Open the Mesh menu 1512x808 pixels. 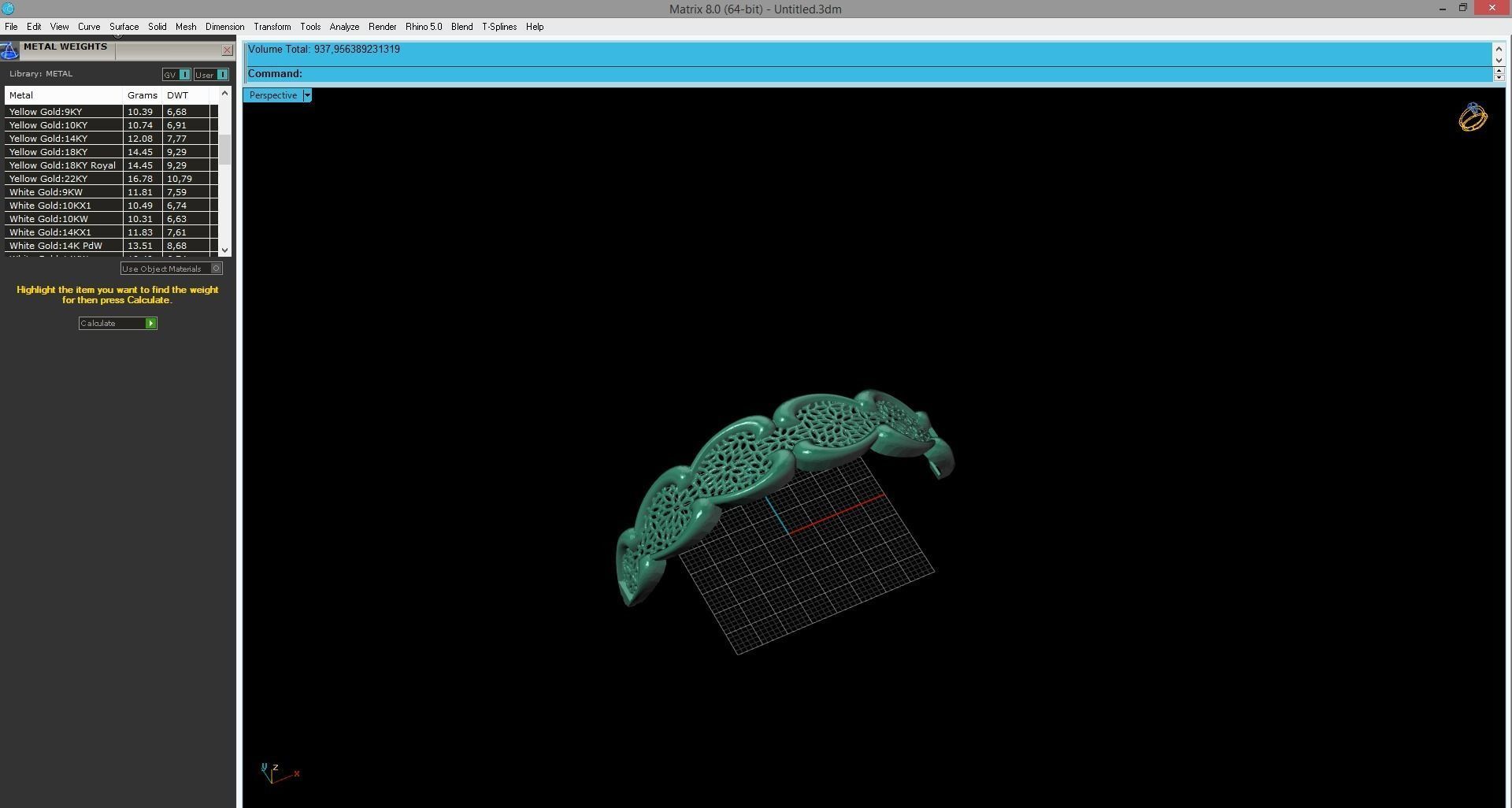(186, 27)
